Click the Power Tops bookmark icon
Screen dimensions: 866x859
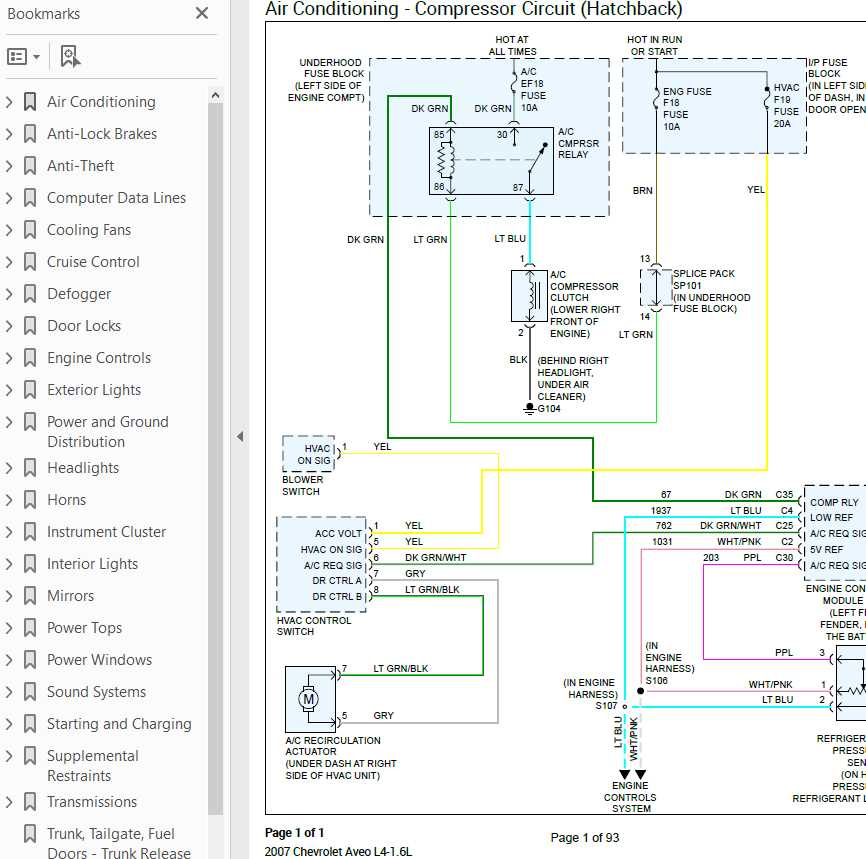(x=30, y=629)
